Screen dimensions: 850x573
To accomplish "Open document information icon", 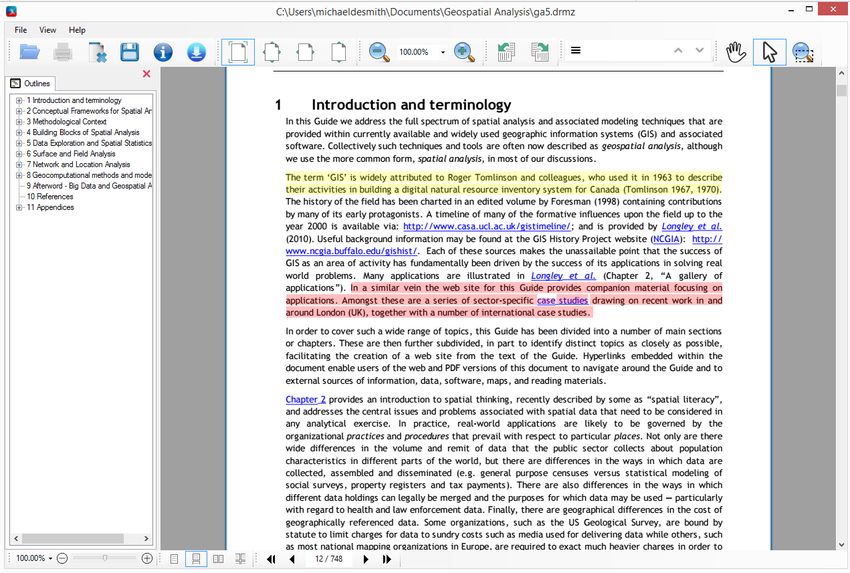I will coord(163,52).
